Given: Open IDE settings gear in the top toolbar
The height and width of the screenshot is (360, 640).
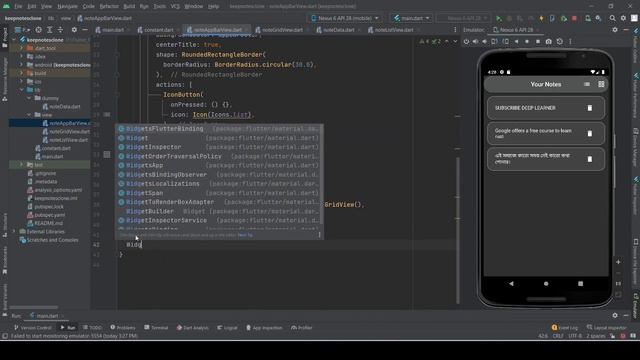Looking at the screenshot, I should 623,18.
